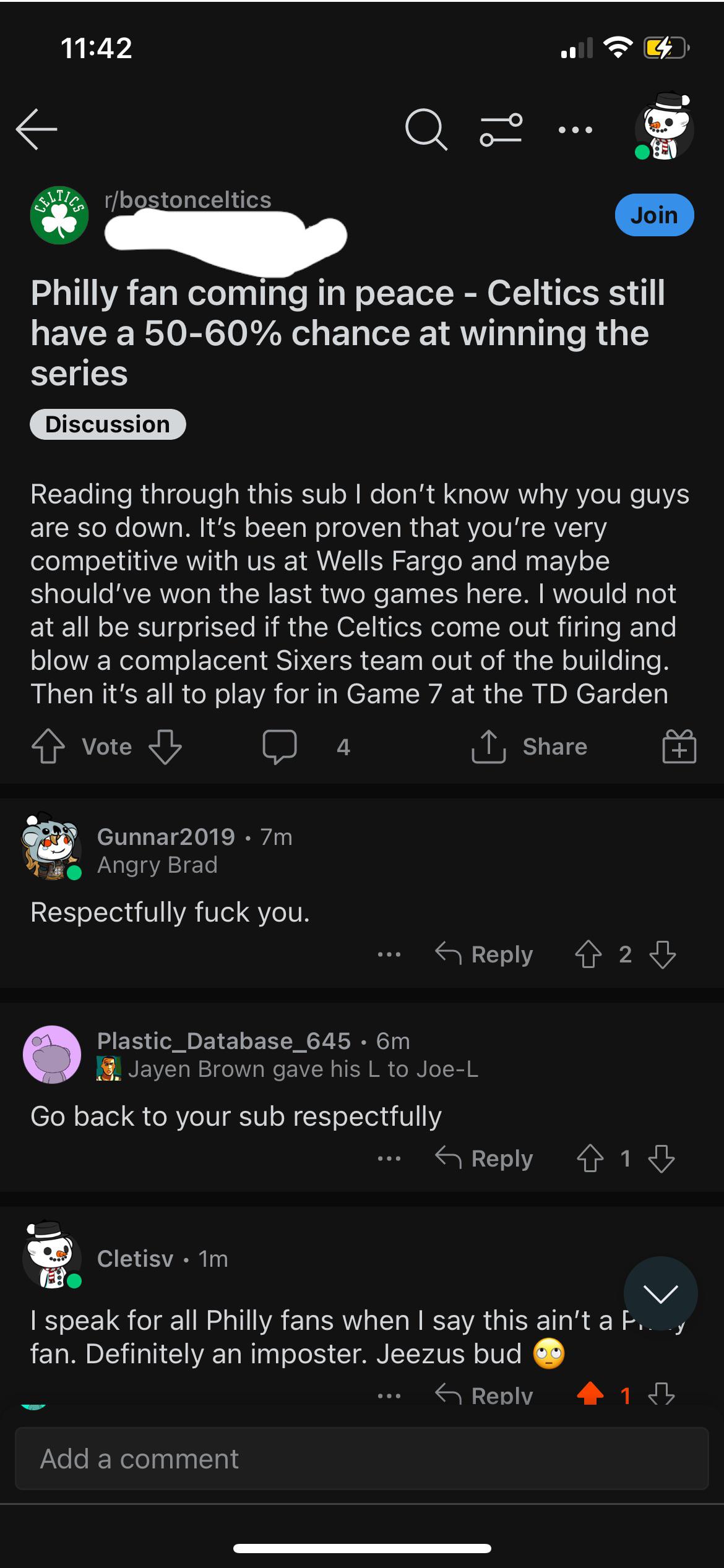724x1568 pixels.
Task: Downvote the Philly fan post
Action: [x=165, y=747]
